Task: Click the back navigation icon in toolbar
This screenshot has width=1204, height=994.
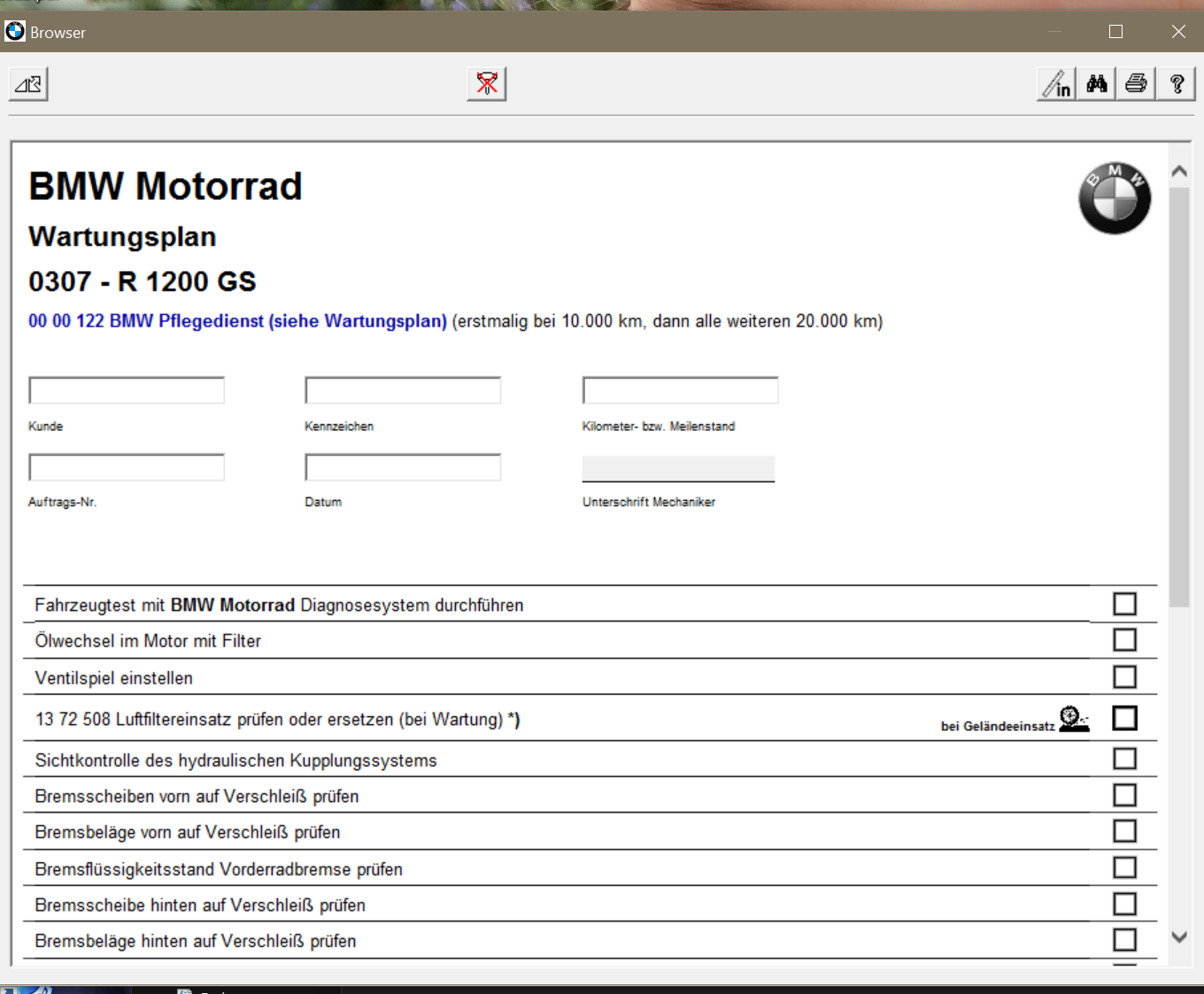Action: click(x=28, y=85)
